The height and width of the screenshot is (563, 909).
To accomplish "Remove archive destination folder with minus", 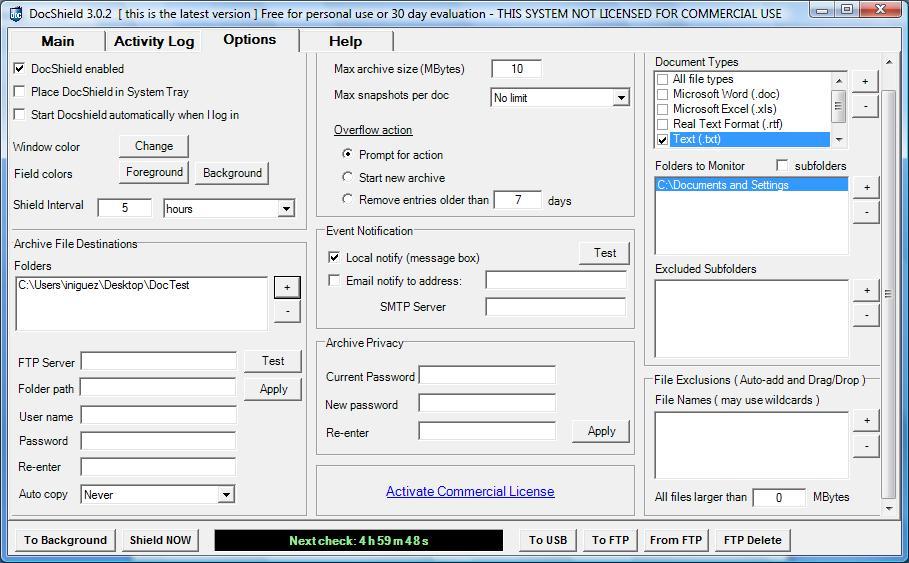I will pyautogui.click(x=287, y=311).
